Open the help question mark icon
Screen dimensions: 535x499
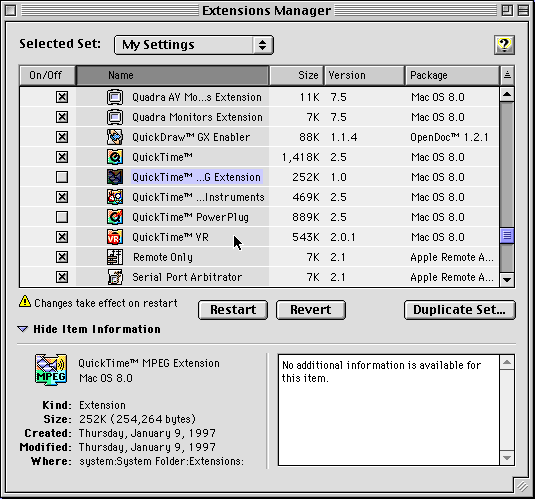coord(504,45)
